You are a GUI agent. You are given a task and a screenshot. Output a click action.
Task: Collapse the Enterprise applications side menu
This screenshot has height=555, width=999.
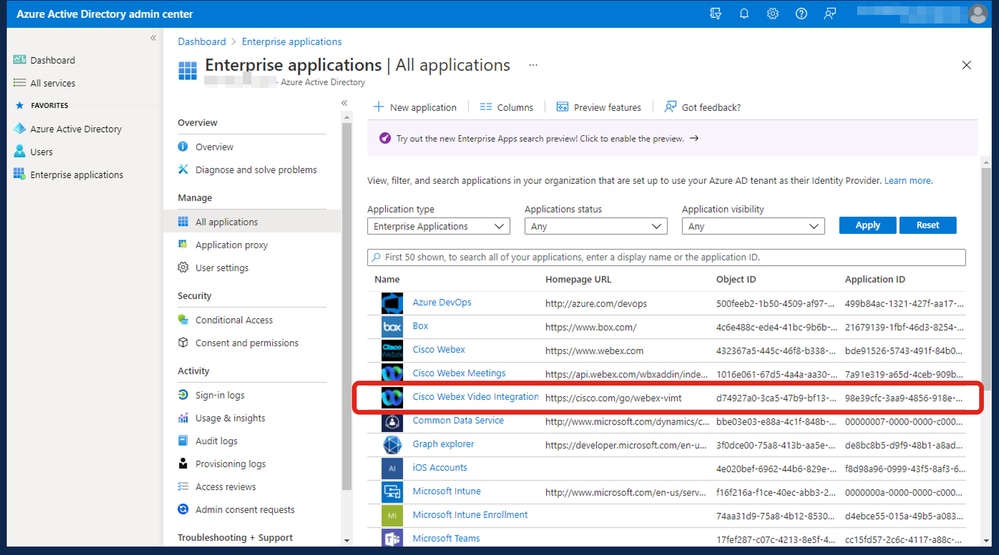point(344,103)
